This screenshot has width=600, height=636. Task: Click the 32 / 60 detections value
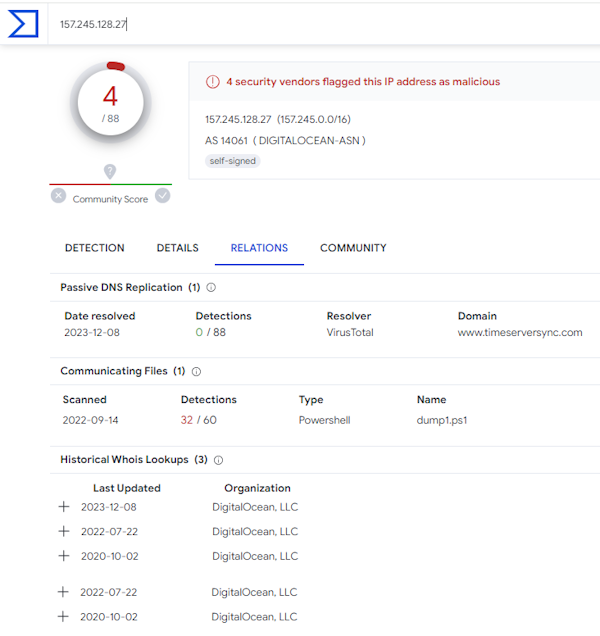(198, 420)
